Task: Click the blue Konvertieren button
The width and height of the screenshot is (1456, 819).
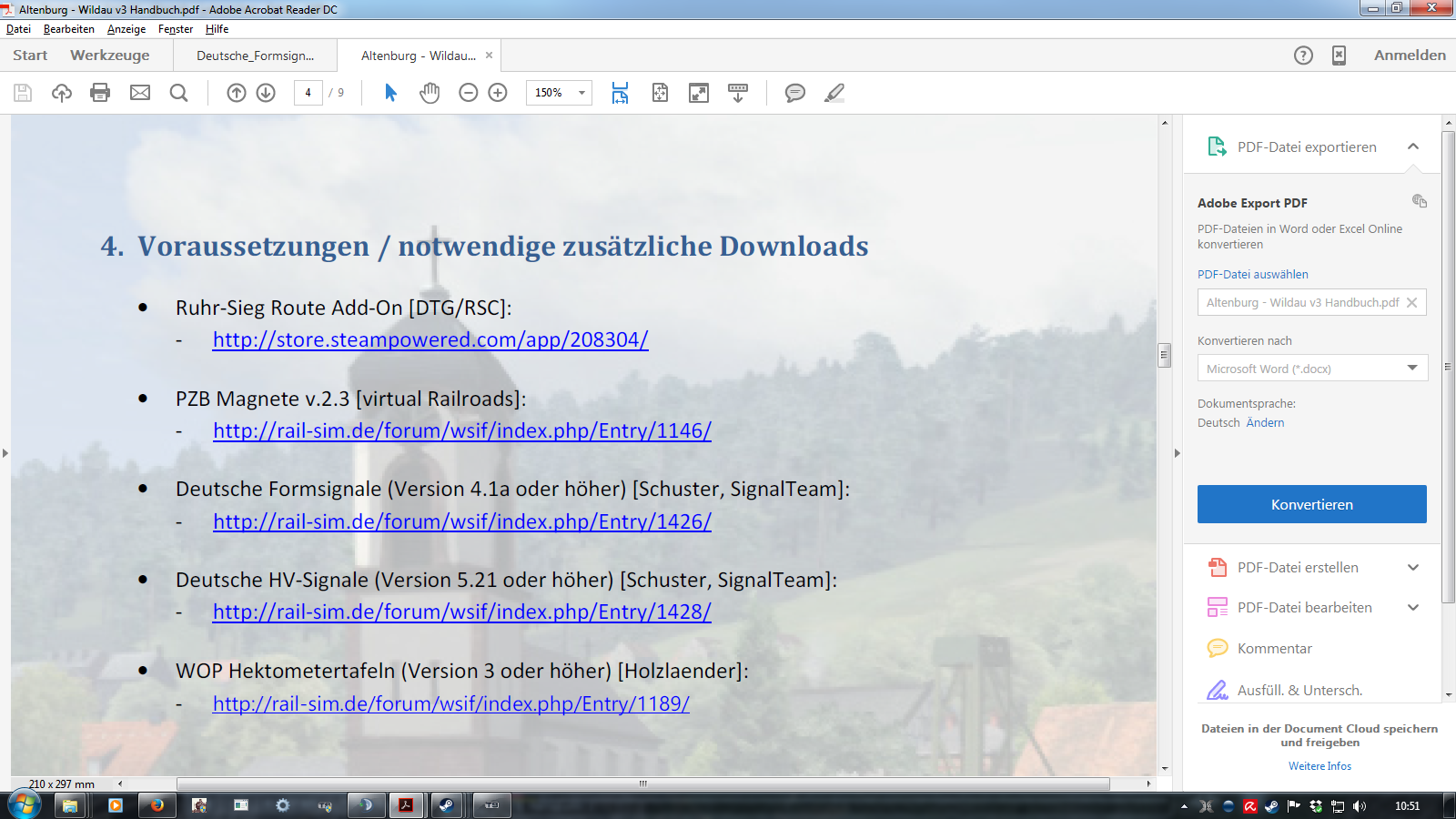Action: point(1312,504)
